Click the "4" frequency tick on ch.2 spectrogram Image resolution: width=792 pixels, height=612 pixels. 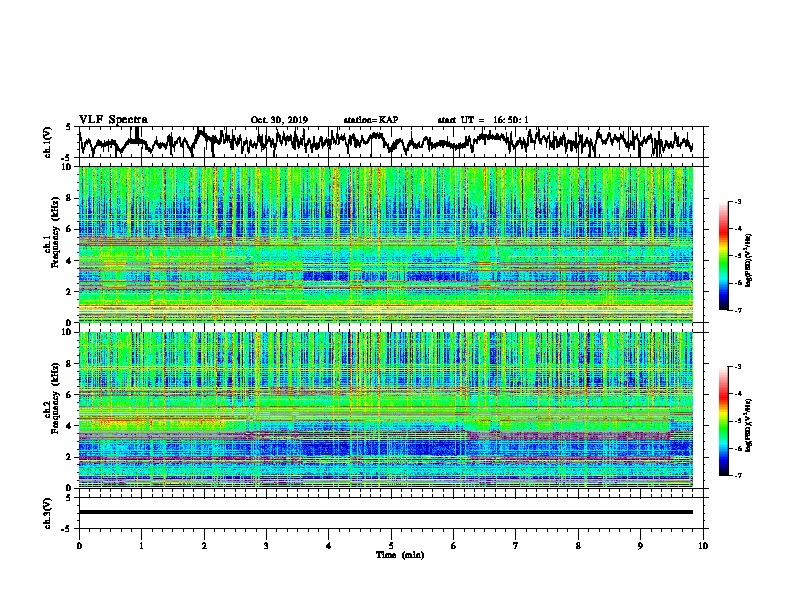pos(70,426)
